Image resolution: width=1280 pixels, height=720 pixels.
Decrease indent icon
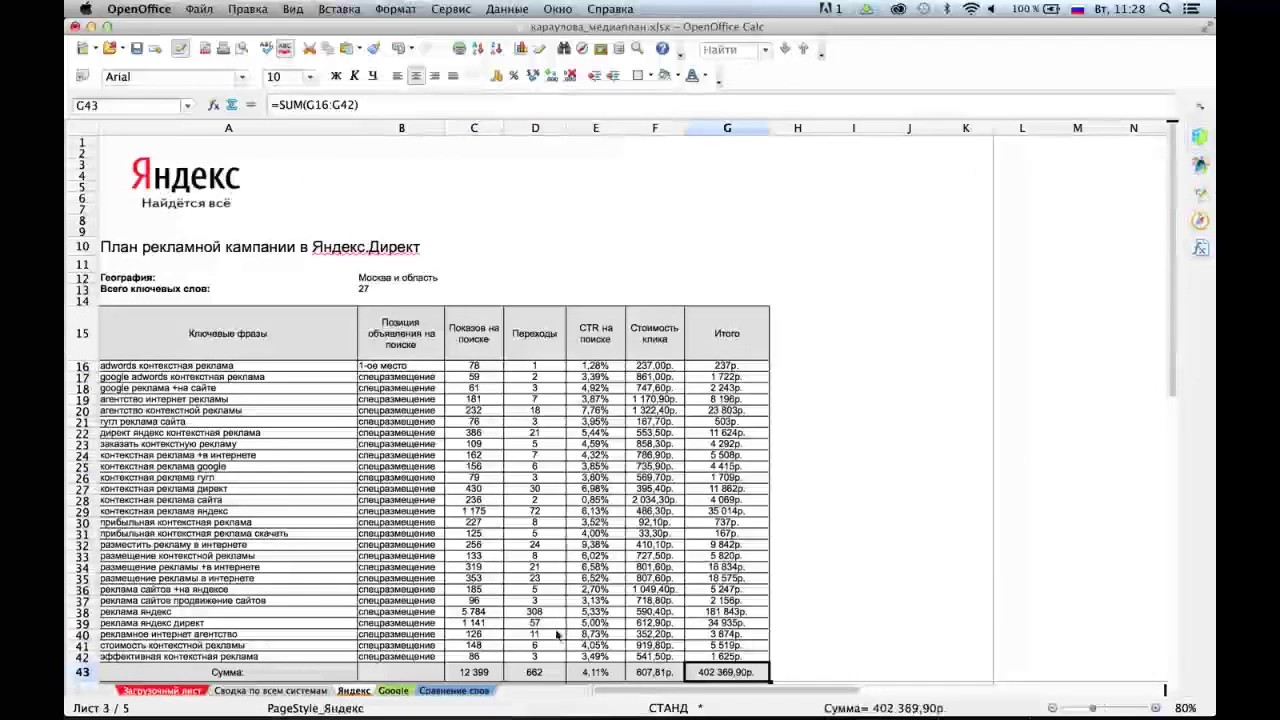[x=594, y=76]
